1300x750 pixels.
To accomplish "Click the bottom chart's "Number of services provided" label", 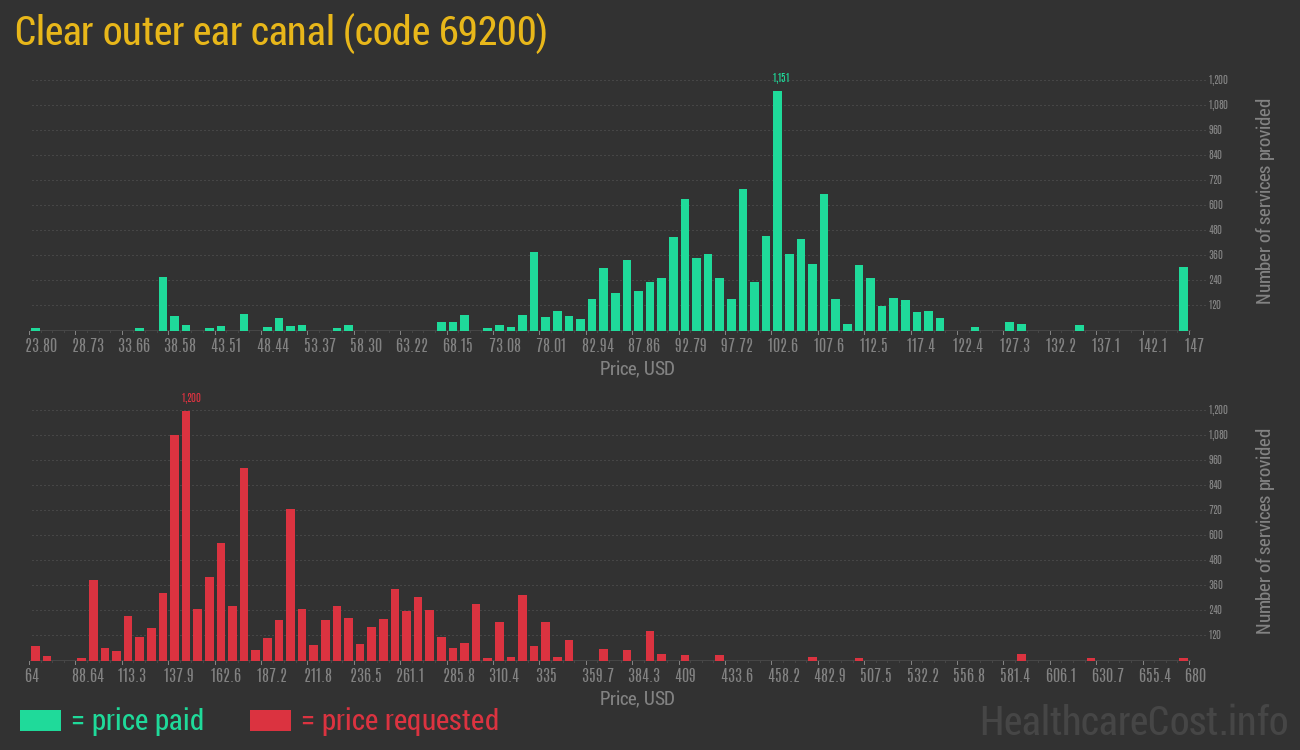I will coord(1264,532).
